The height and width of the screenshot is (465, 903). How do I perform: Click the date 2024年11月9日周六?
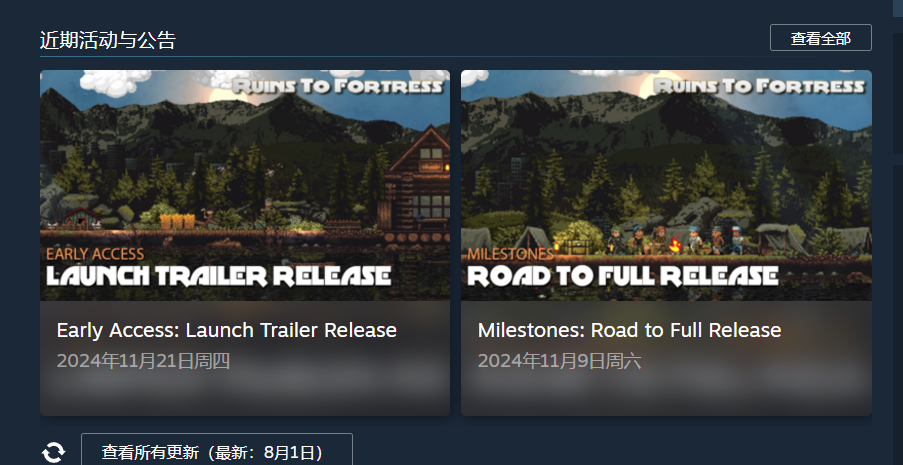point(559,361)
